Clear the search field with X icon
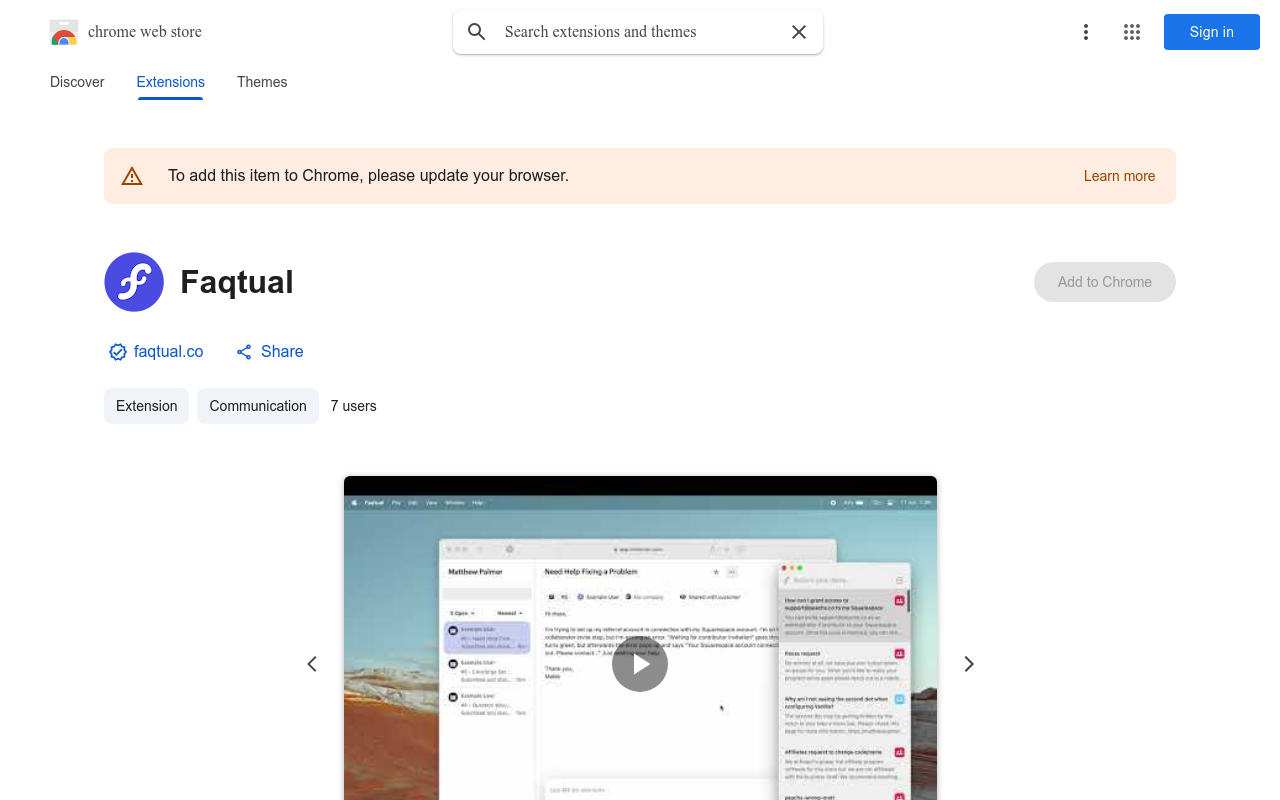 [799, 32]
